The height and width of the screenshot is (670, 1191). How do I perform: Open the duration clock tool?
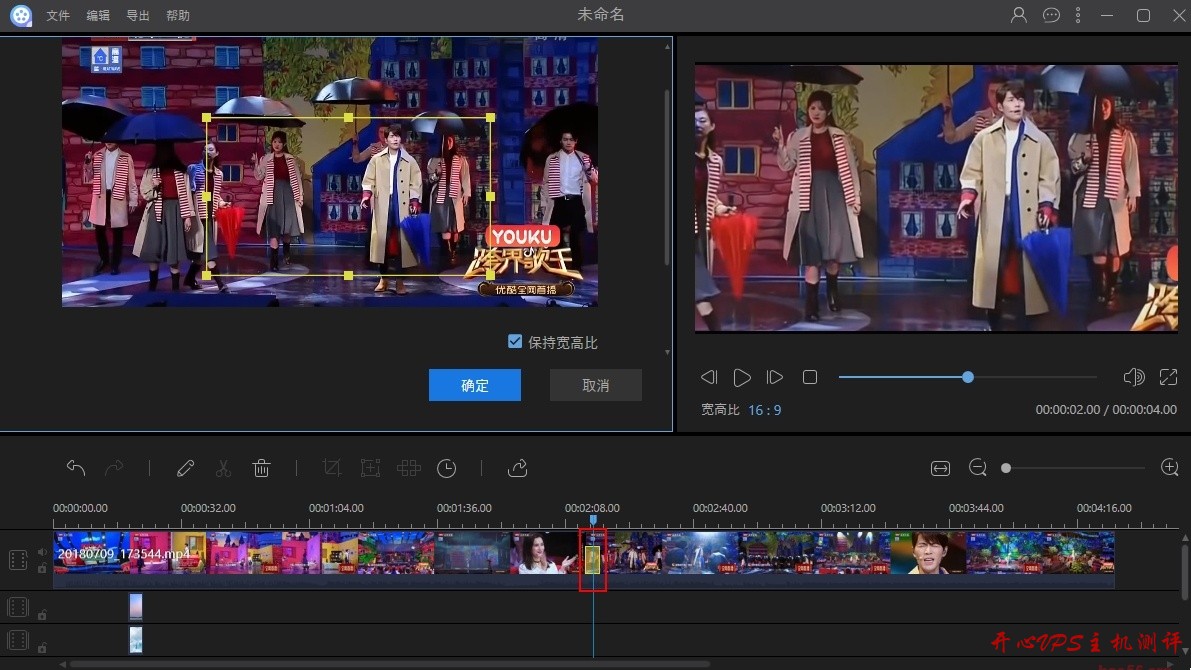[x=447, y=468]
